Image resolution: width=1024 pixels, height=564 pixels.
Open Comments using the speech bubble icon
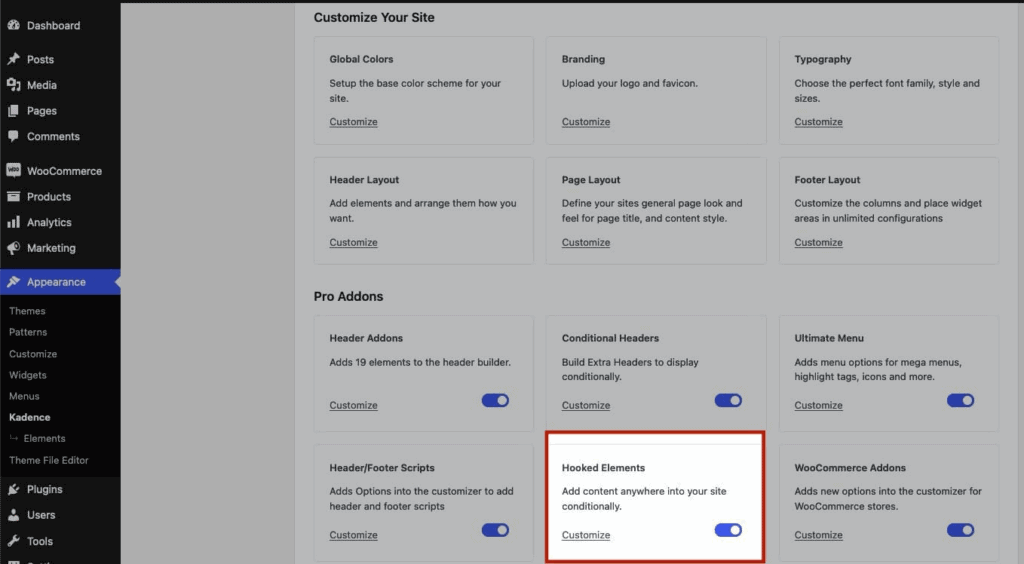pos(13,136)
